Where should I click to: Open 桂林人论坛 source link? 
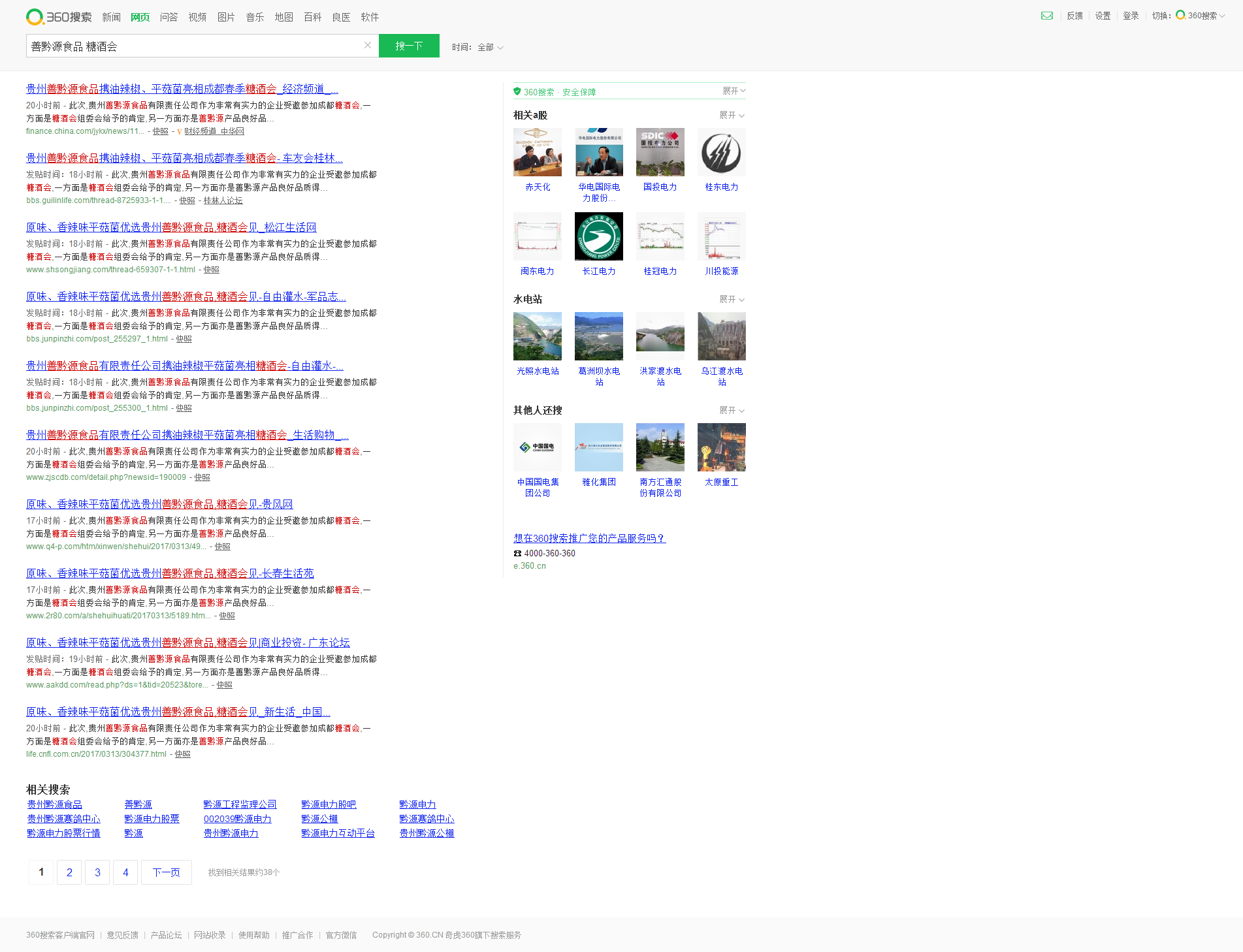click(223, 200)
